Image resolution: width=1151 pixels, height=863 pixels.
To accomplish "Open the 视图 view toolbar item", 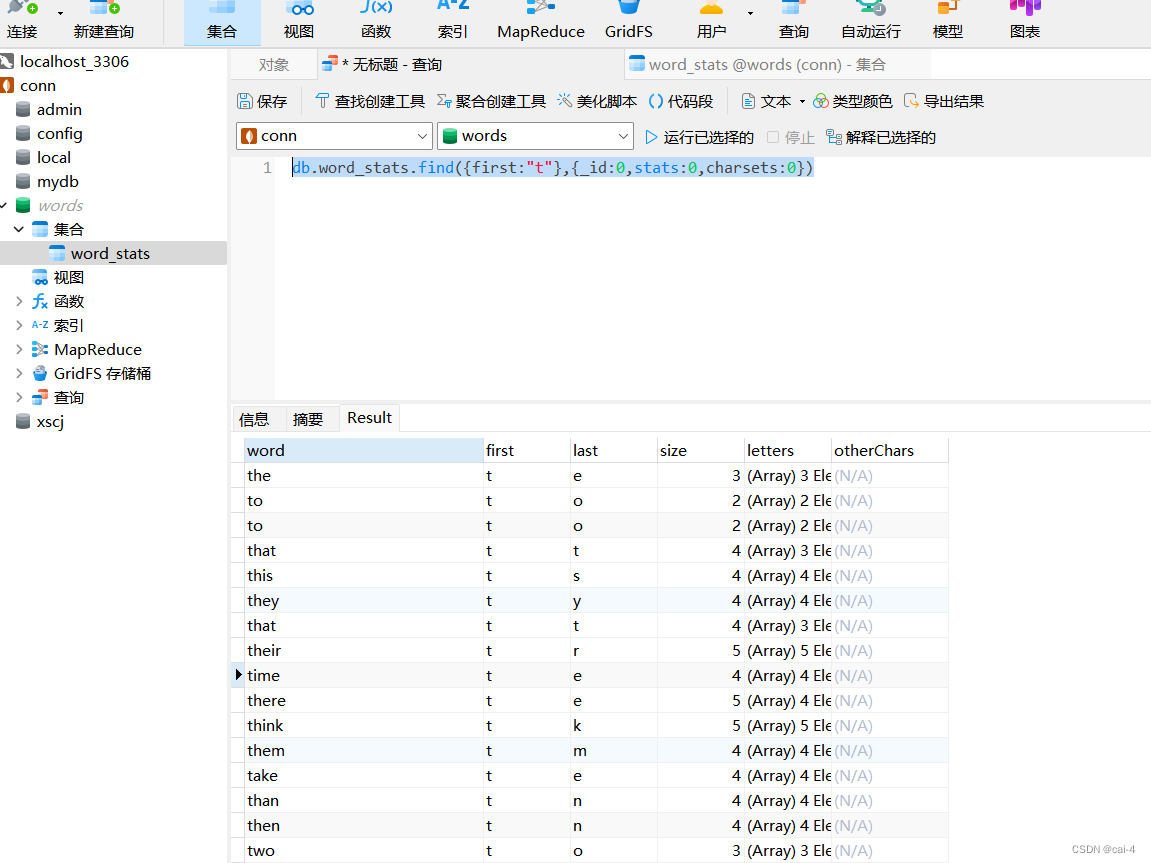I will (299, 21).
